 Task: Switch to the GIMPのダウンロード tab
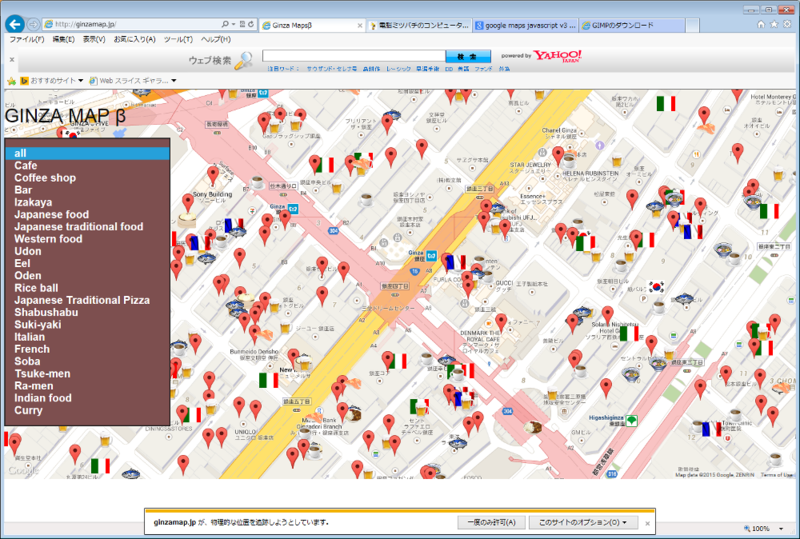click(632, 25)
